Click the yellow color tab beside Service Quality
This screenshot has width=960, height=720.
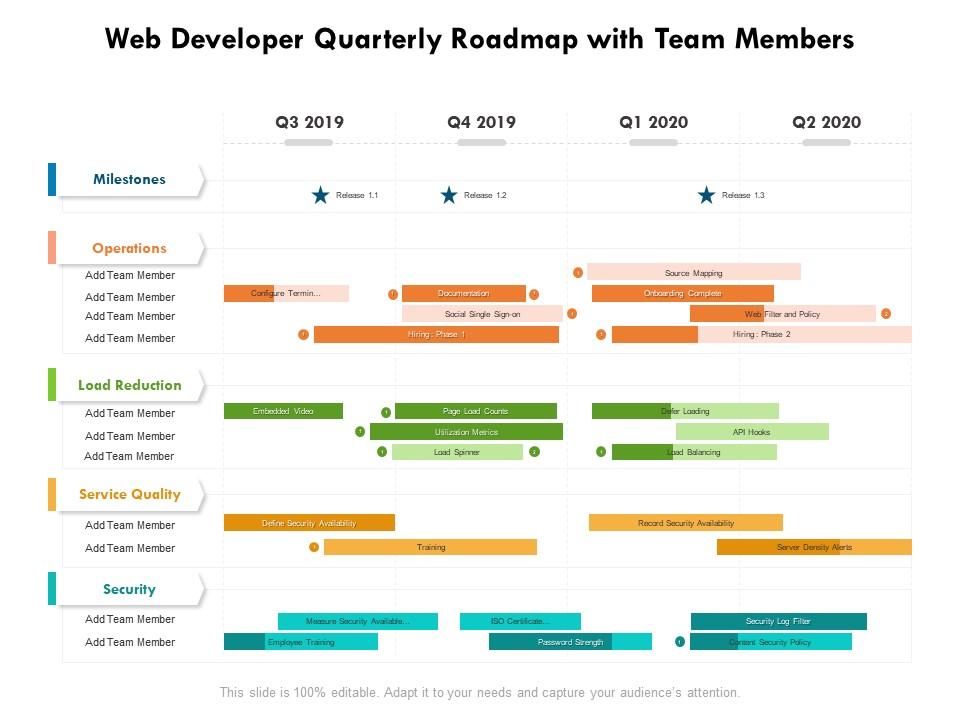[52, 494]
